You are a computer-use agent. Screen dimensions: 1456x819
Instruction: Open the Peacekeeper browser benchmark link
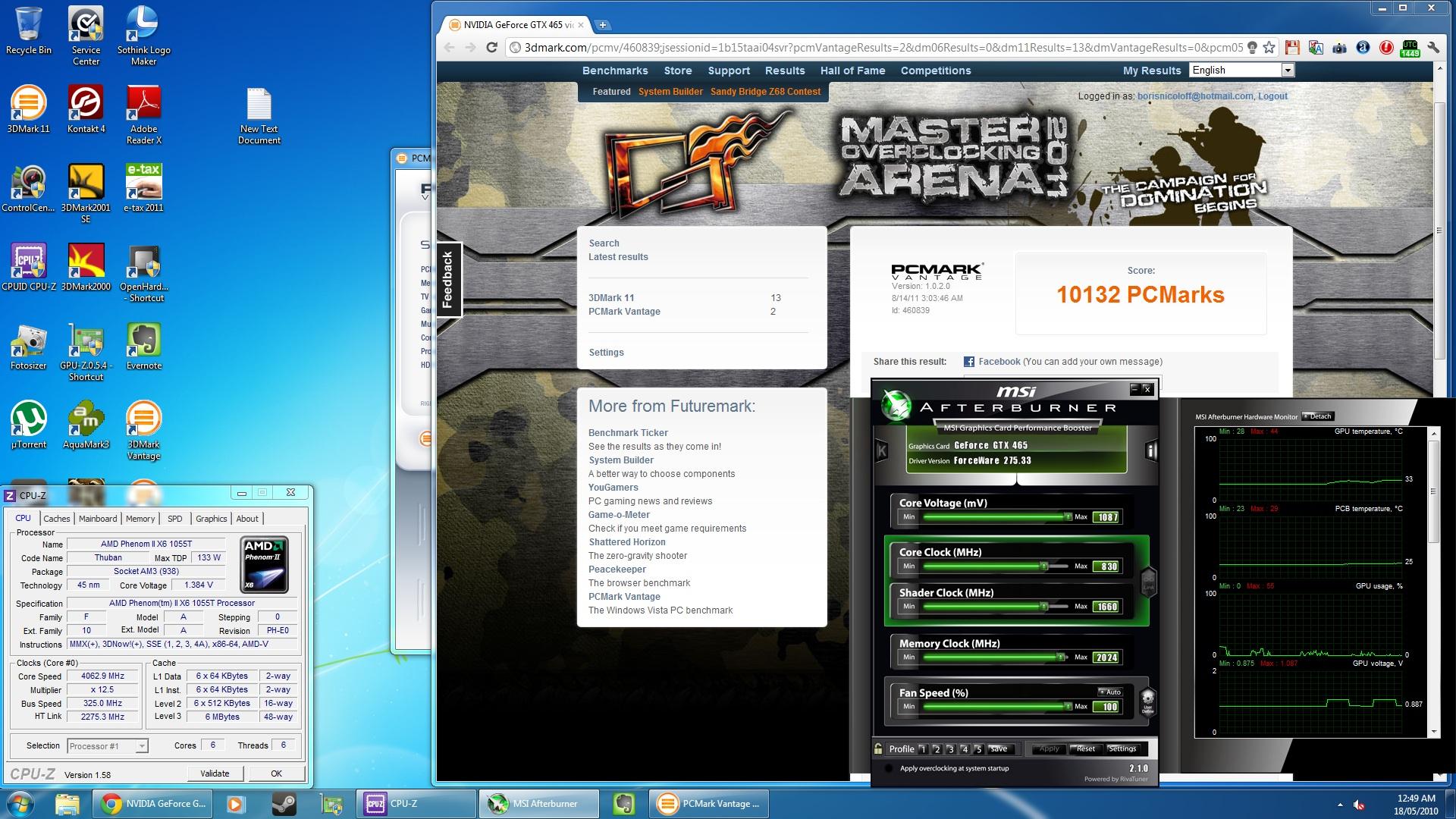617,570
